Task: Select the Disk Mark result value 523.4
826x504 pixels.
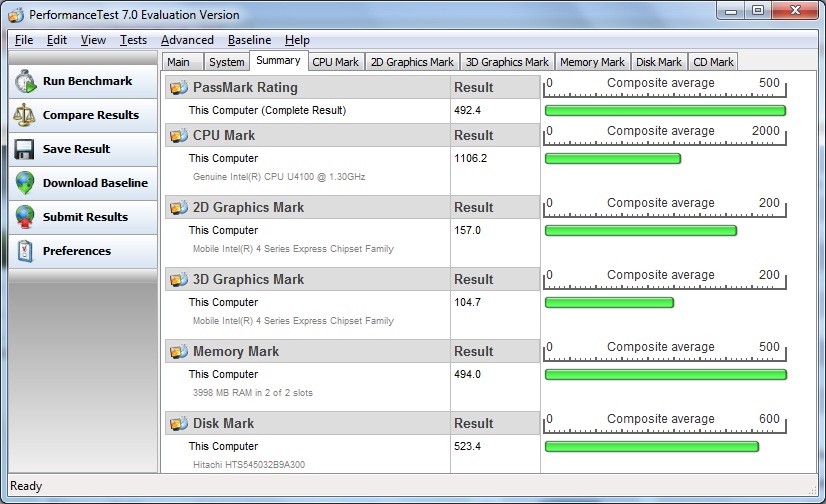Action: point(467,447)
